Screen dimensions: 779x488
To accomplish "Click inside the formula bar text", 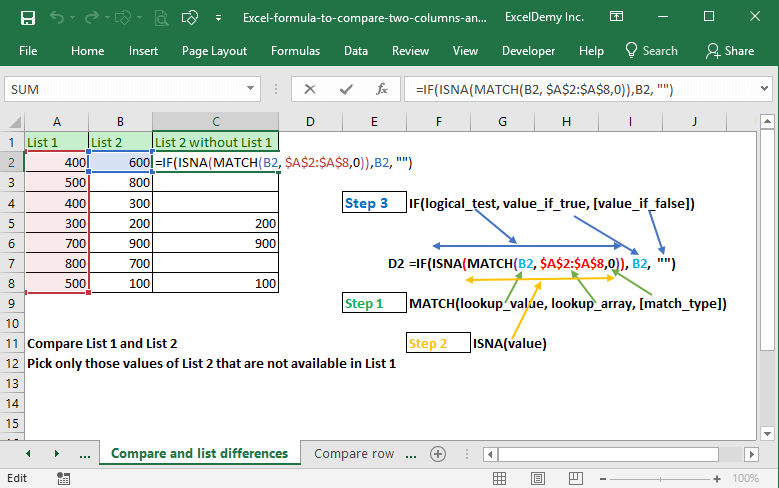I will (x=544, y=89).
